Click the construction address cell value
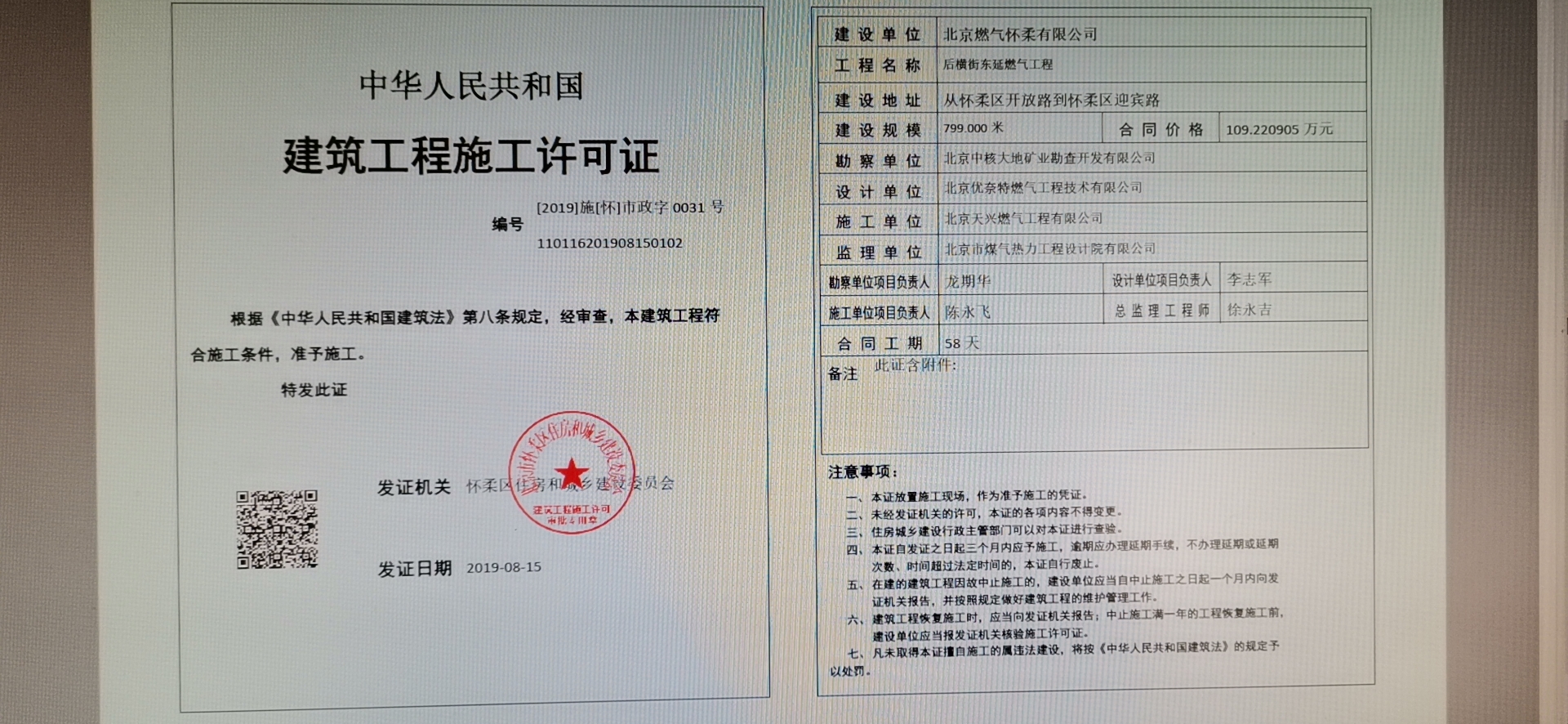The height and width of the screenshot is (724, 1568). pyautogui.click(x=1051, y=100)
